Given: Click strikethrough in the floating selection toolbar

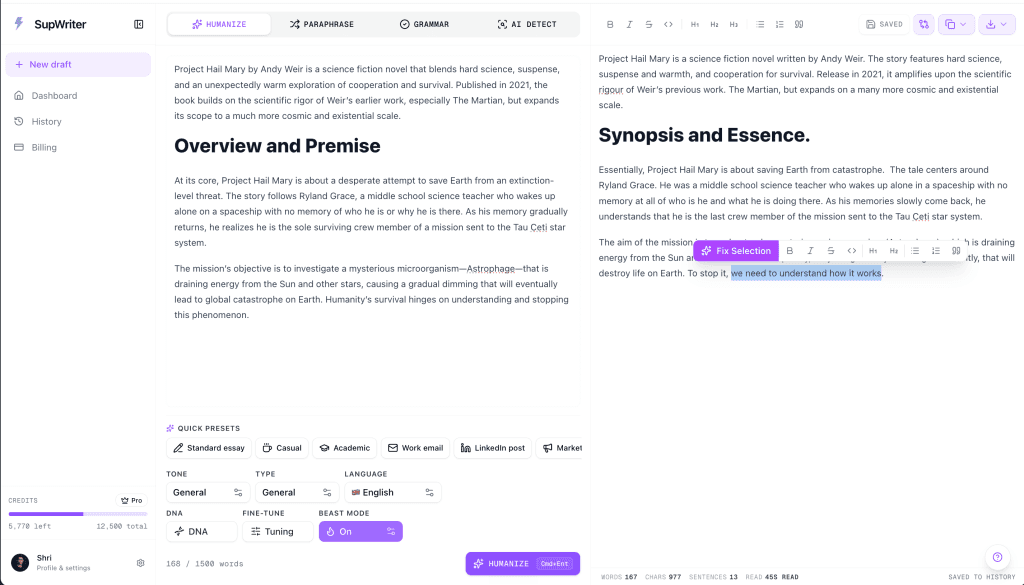Looking at the screenshot, I should coord(831,251).
